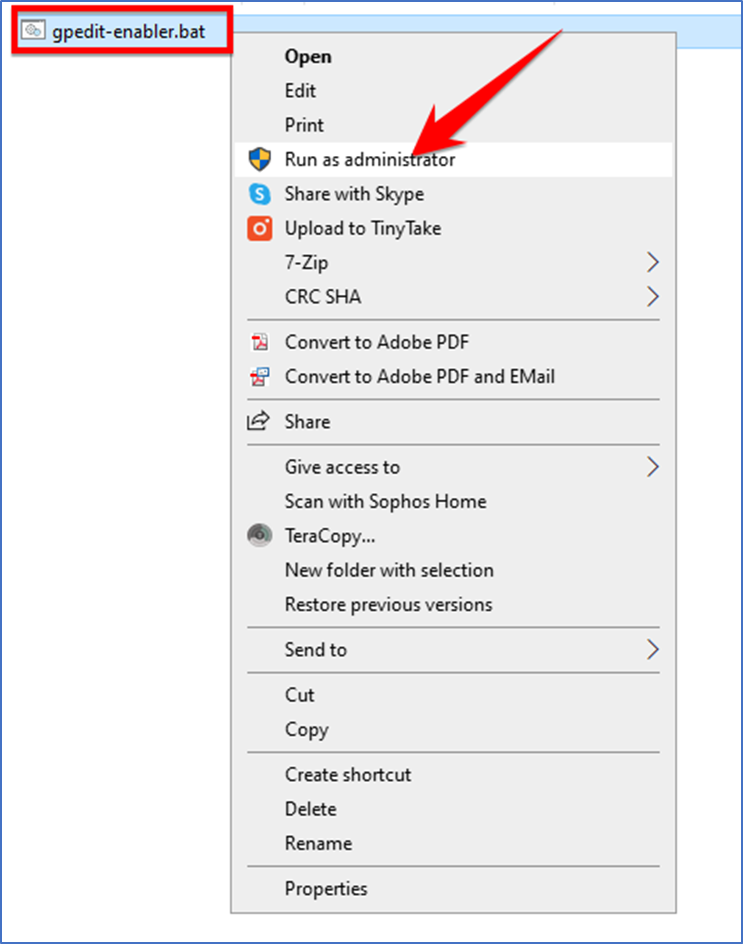Choose Print from the context menu
The width and height of the screenshot is (743, 944).
tap(304, 125)
